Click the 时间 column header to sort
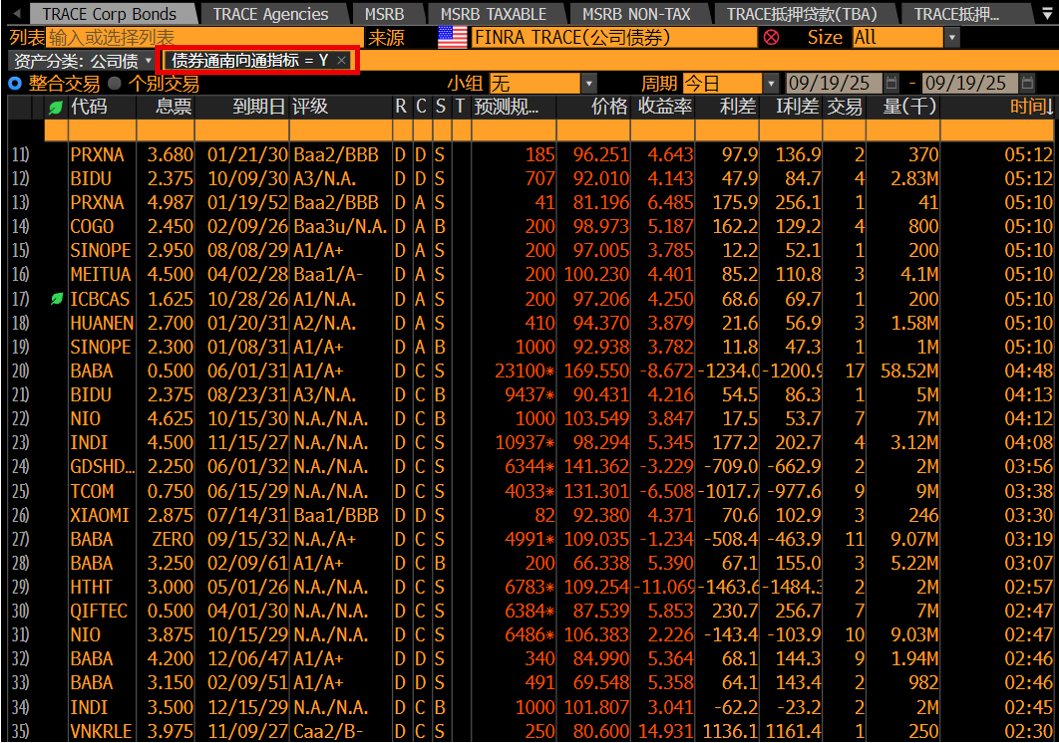This screenshot has height=743, width=1059. tap(1030, 107)
